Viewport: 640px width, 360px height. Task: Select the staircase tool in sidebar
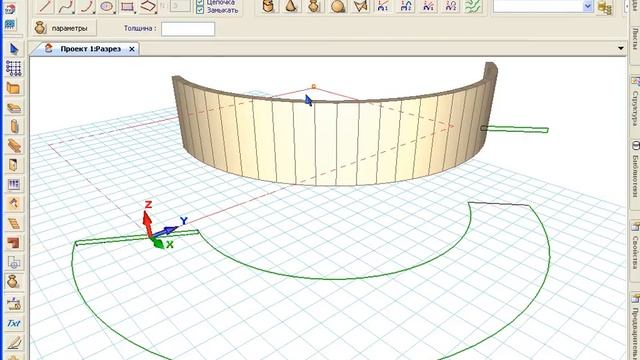point(13,223)
